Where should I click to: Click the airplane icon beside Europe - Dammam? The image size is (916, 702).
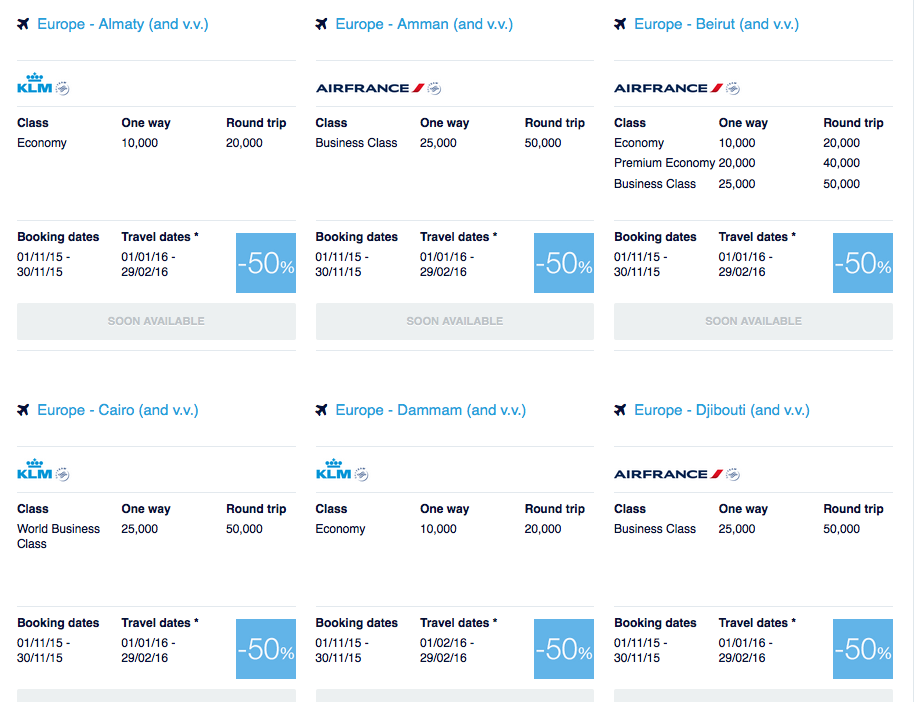tap(321, 410)
